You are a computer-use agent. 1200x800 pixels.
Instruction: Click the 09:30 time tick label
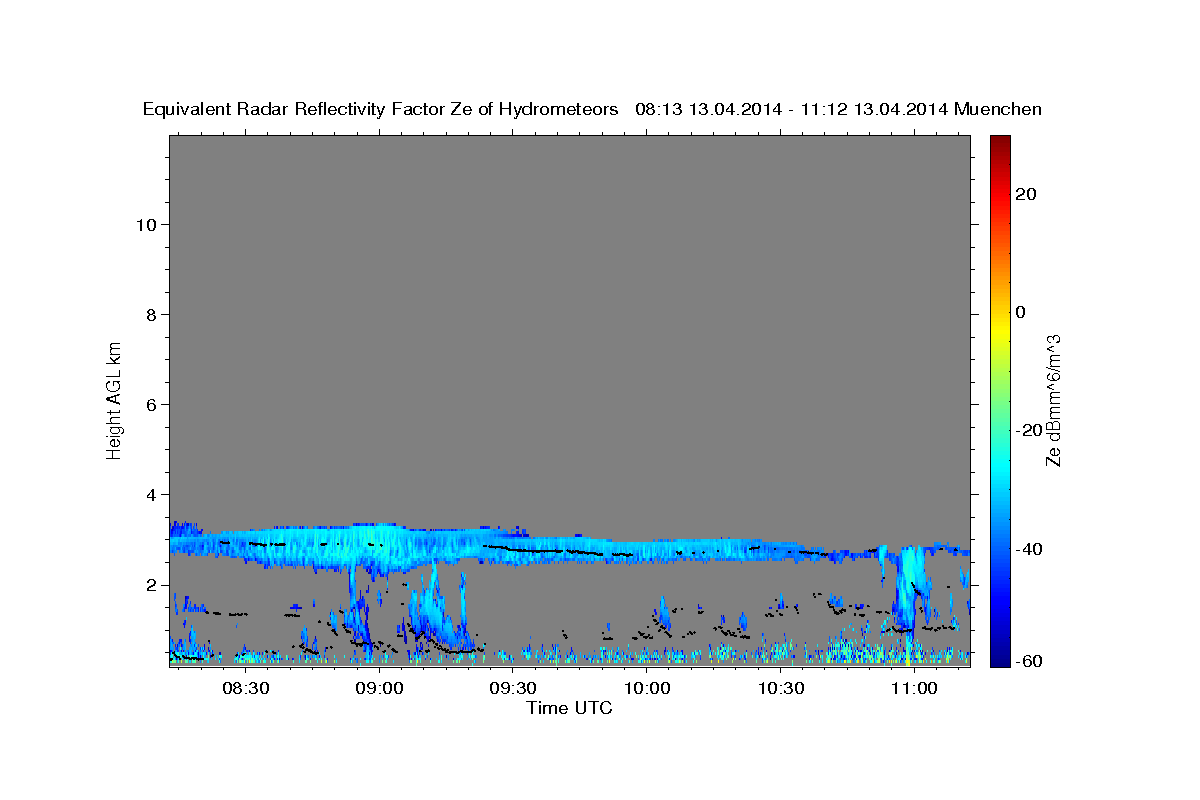click(513, 689)
